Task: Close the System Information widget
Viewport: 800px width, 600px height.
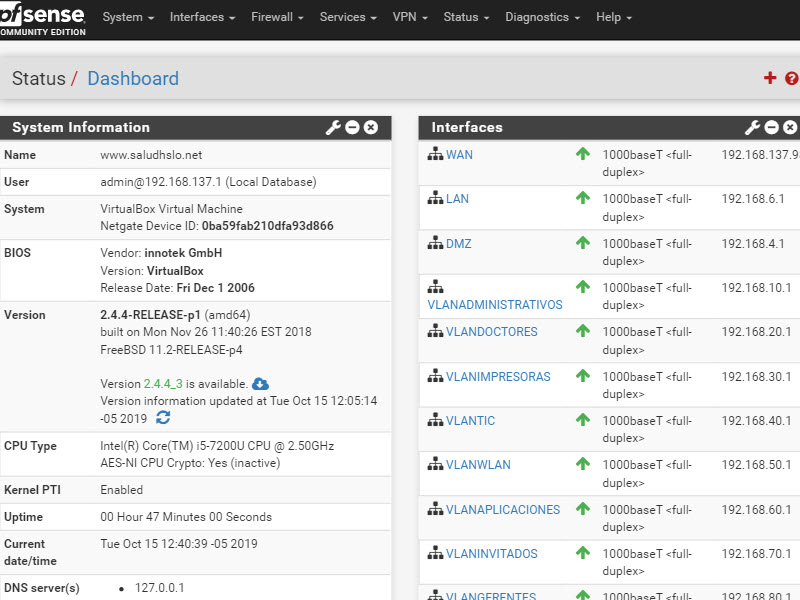Action: coord(371,127)
